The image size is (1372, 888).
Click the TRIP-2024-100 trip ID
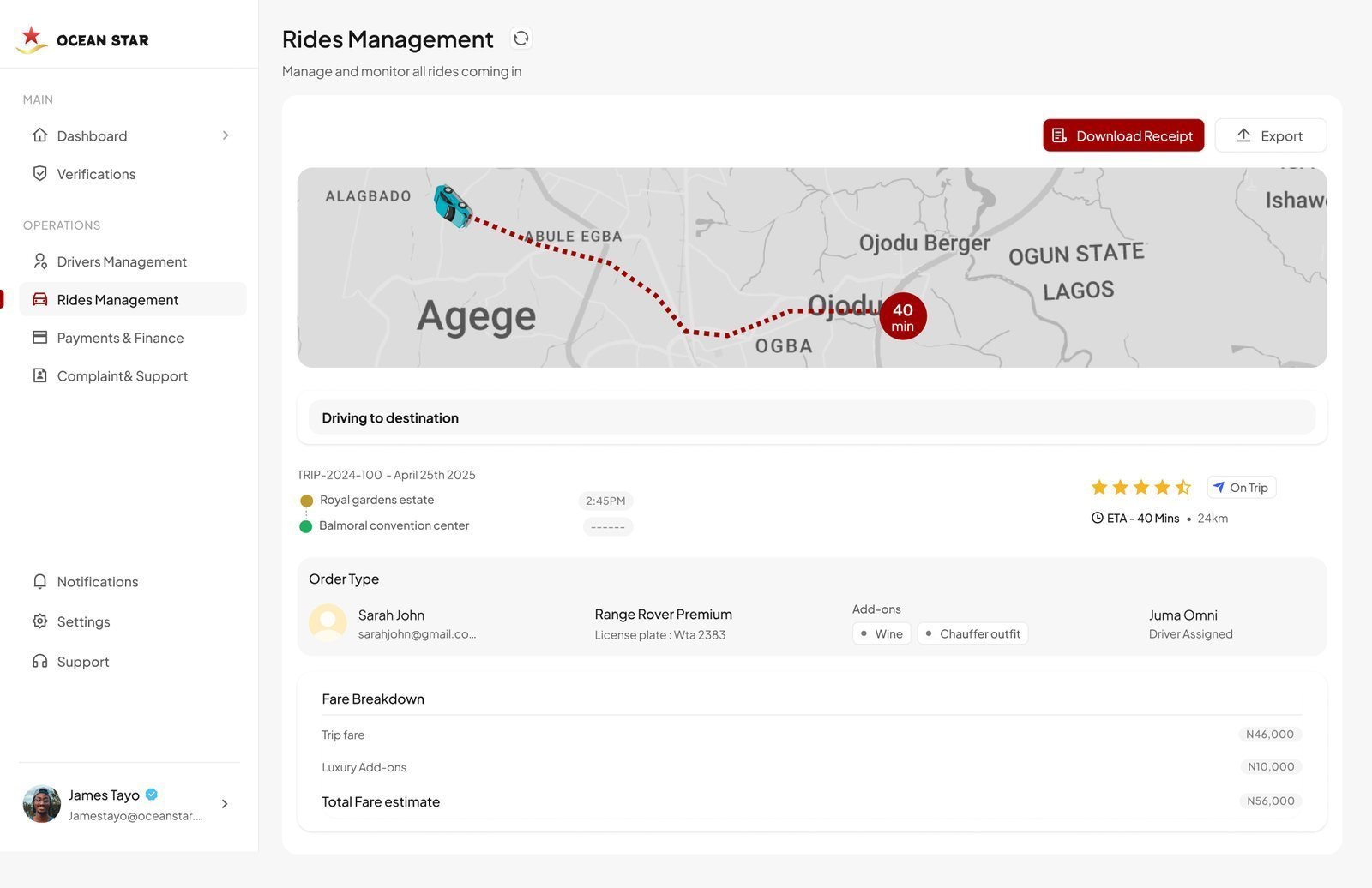(340, 474)
